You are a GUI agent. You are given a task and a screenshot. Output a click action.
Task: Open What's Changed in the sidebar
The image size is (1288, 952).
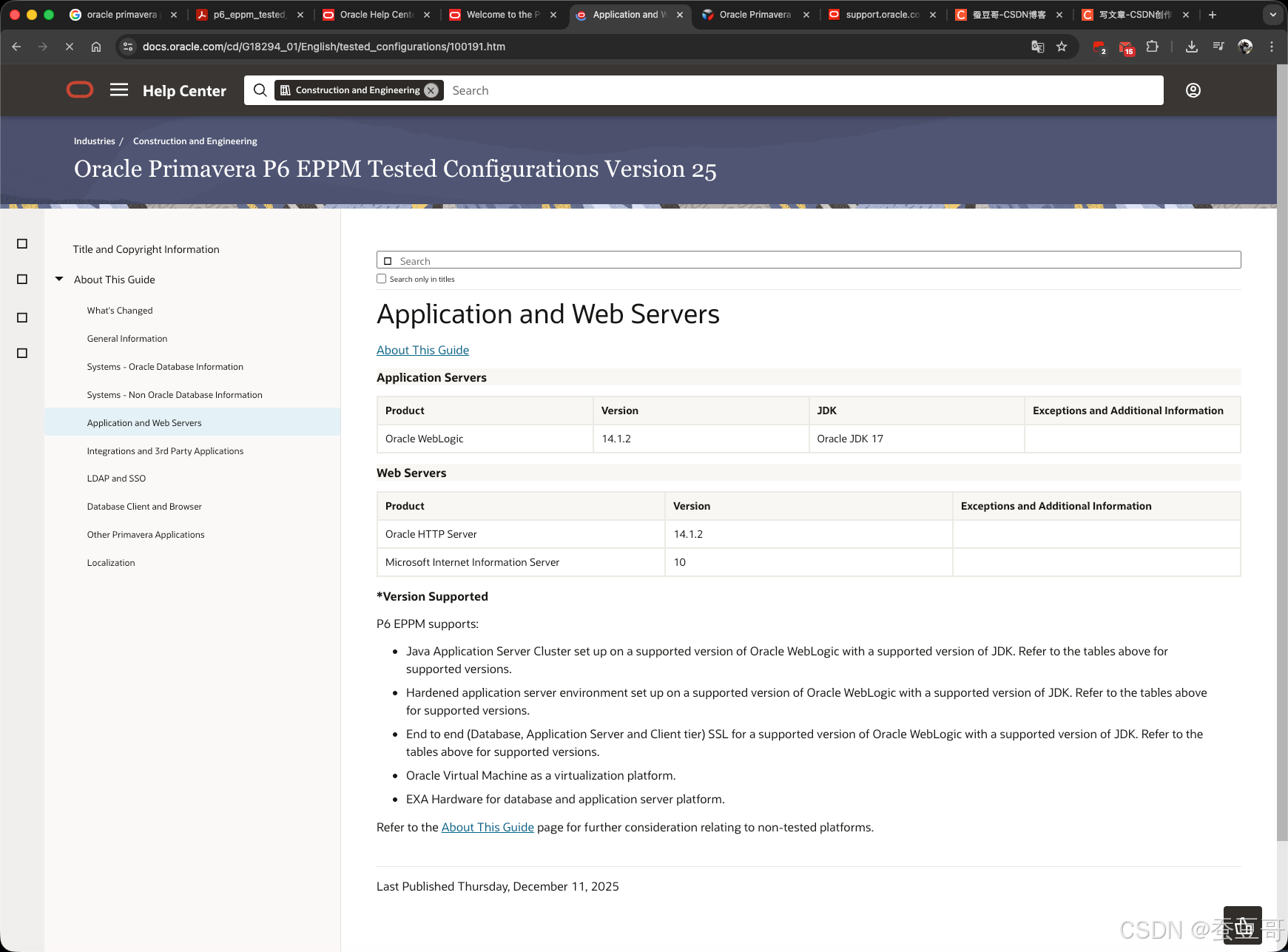(x=120, y=311)
